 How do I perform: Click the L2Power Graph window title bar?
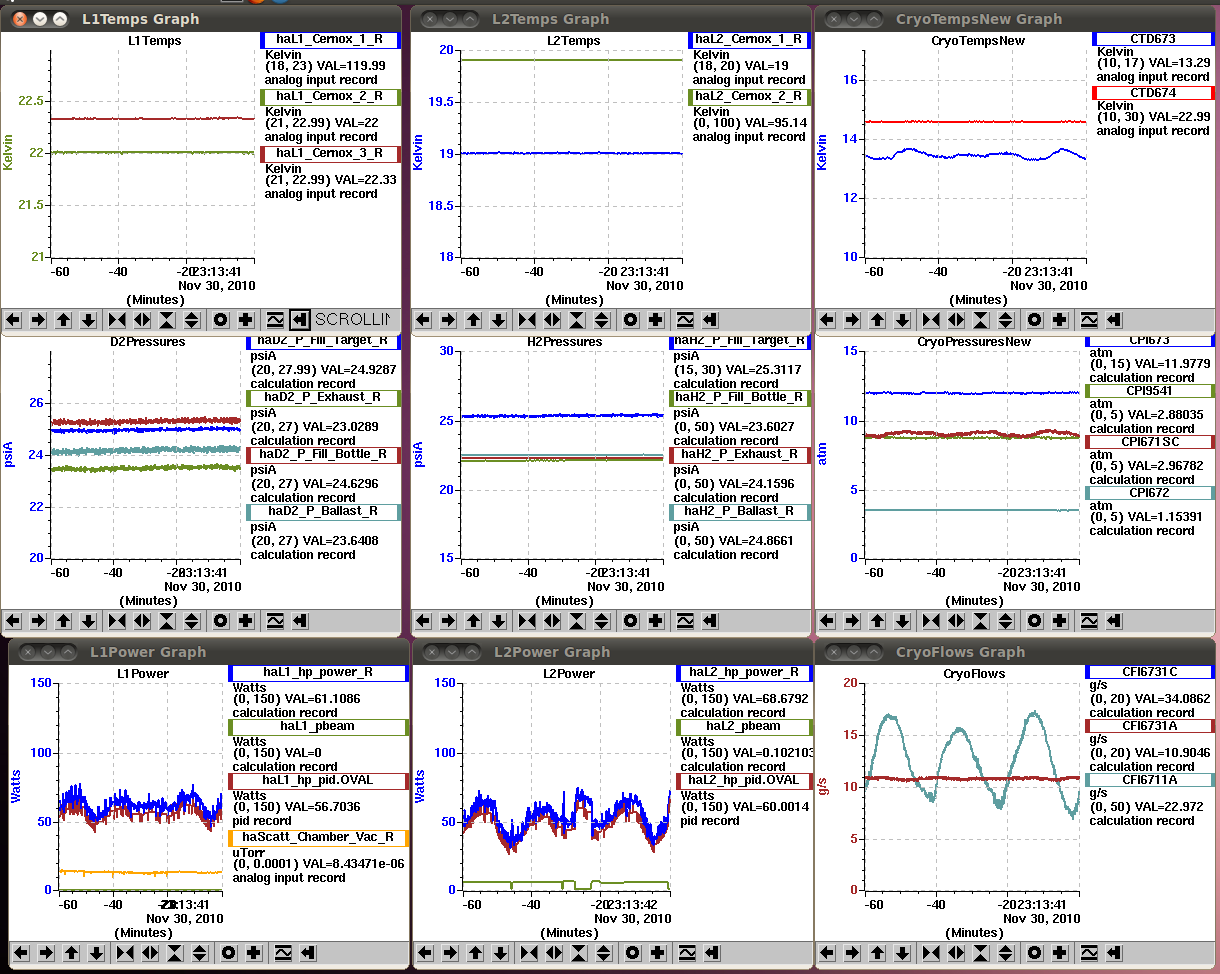pos(612,652)
